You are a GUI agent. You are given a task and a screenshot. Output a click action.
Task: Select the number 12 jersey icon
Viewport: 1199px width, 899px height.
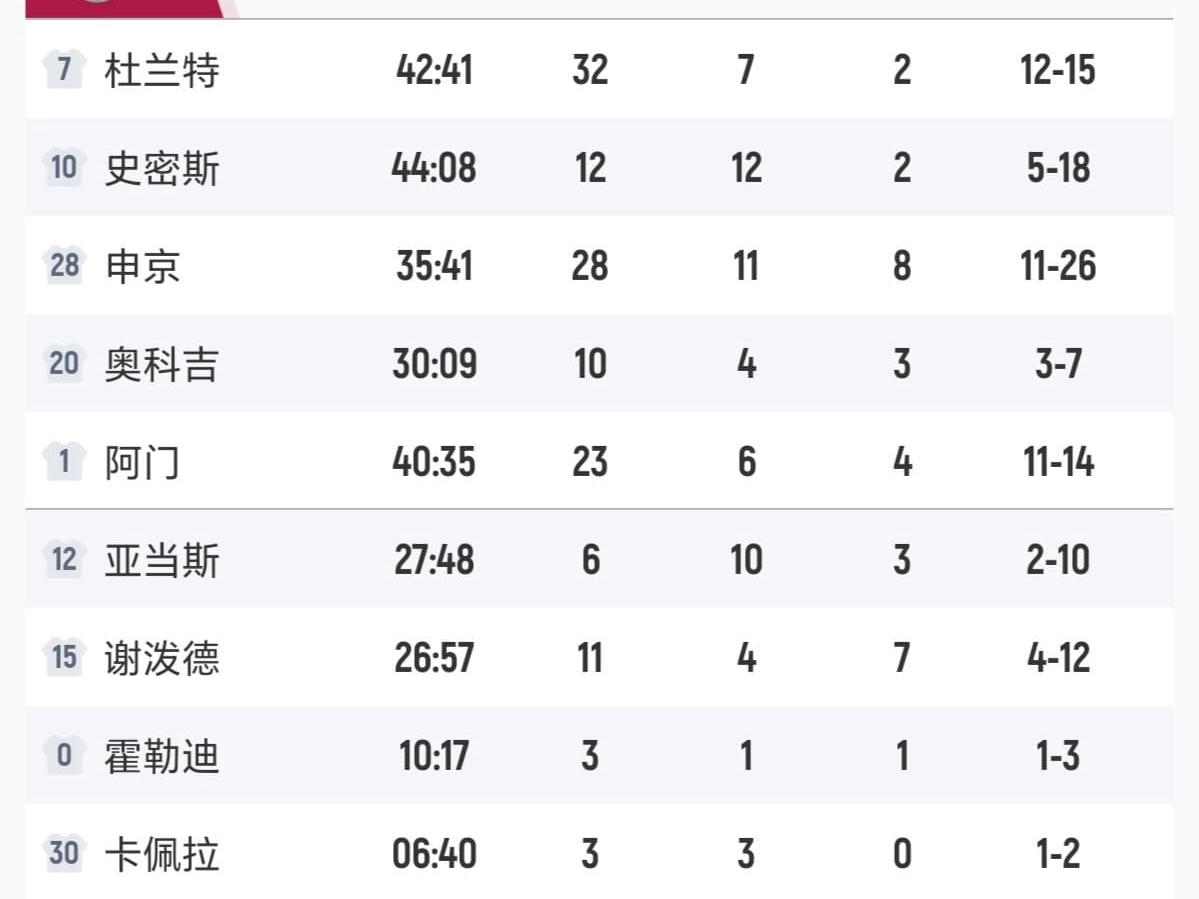click(63, 560)
